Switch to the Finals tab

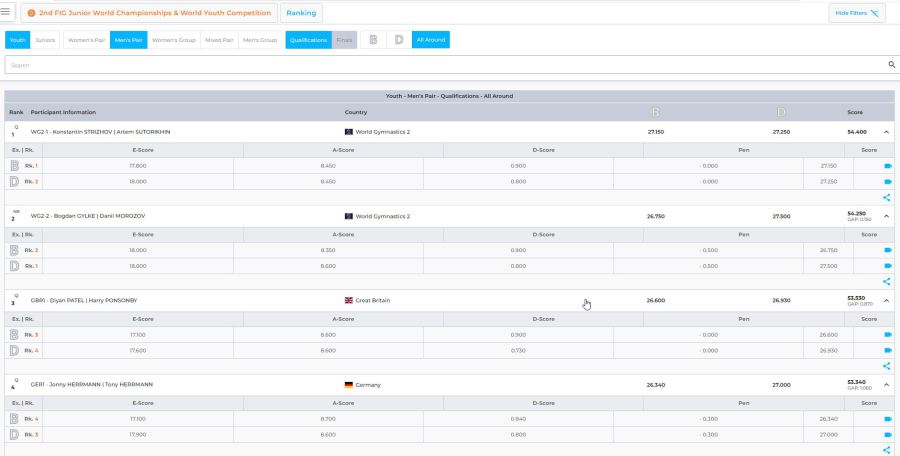[x=344, y=40]
